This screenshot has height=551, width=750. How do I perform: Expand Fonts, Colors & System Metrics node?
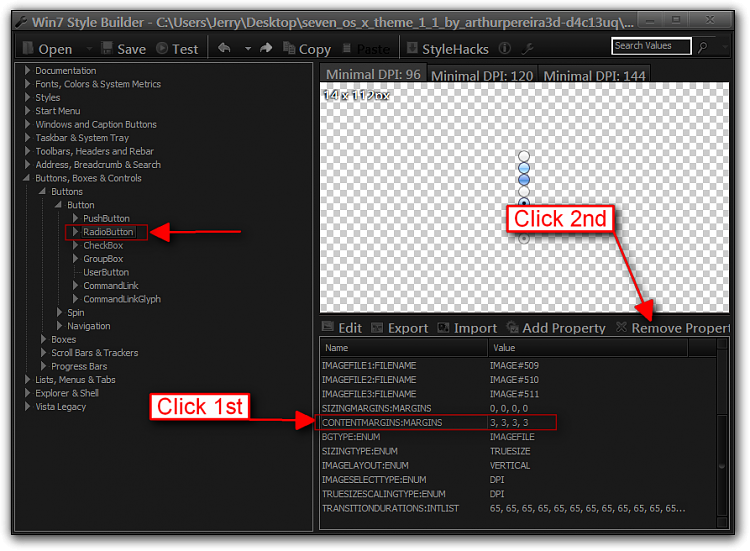(x=27, y=84)
